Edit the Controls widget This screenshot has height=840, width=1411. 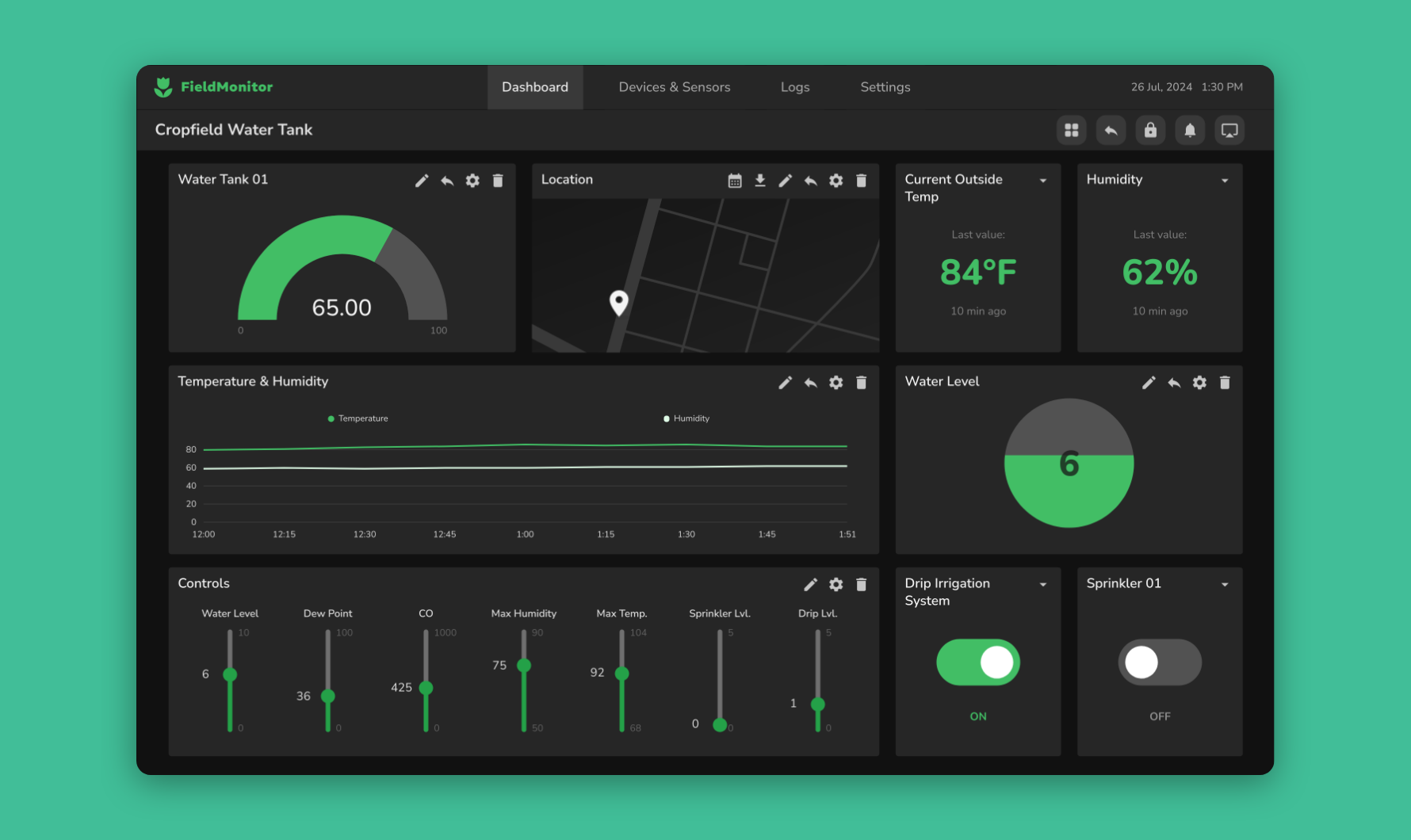click(x=811, y=585)
